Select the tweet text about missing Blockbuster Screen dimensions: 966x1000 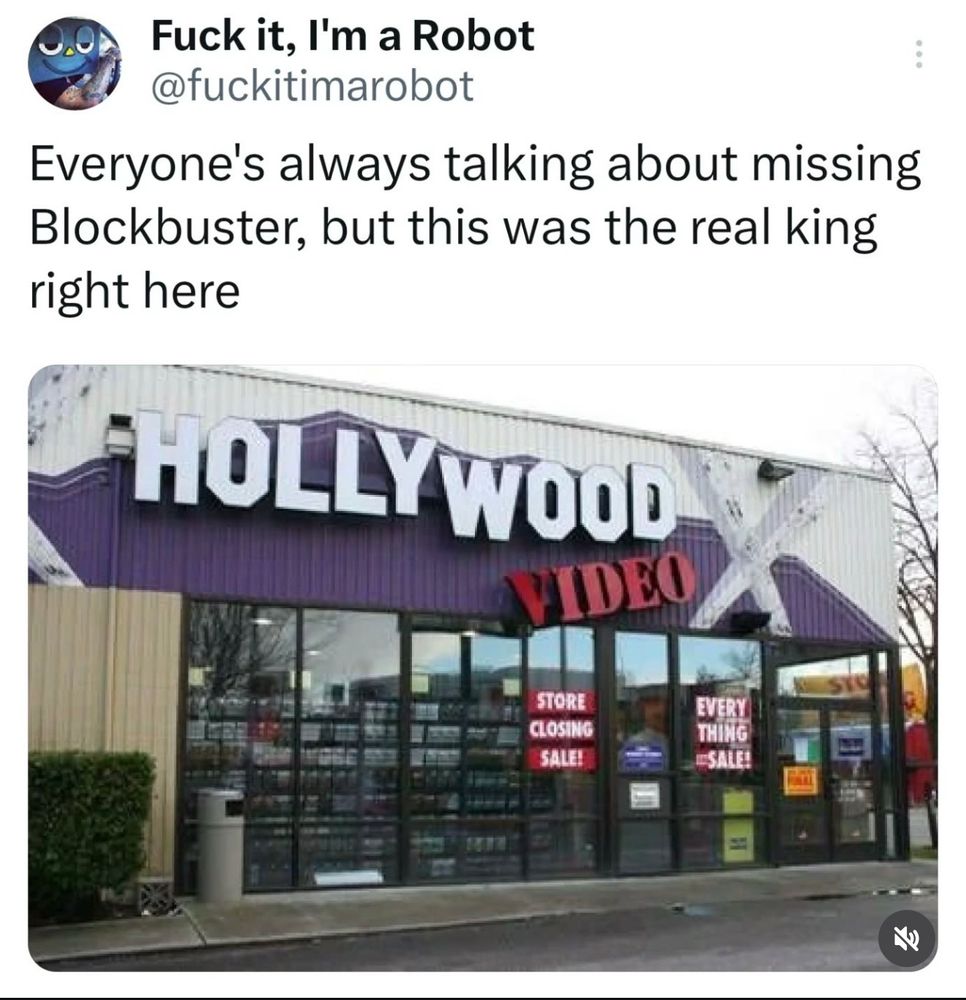[475, 227]
